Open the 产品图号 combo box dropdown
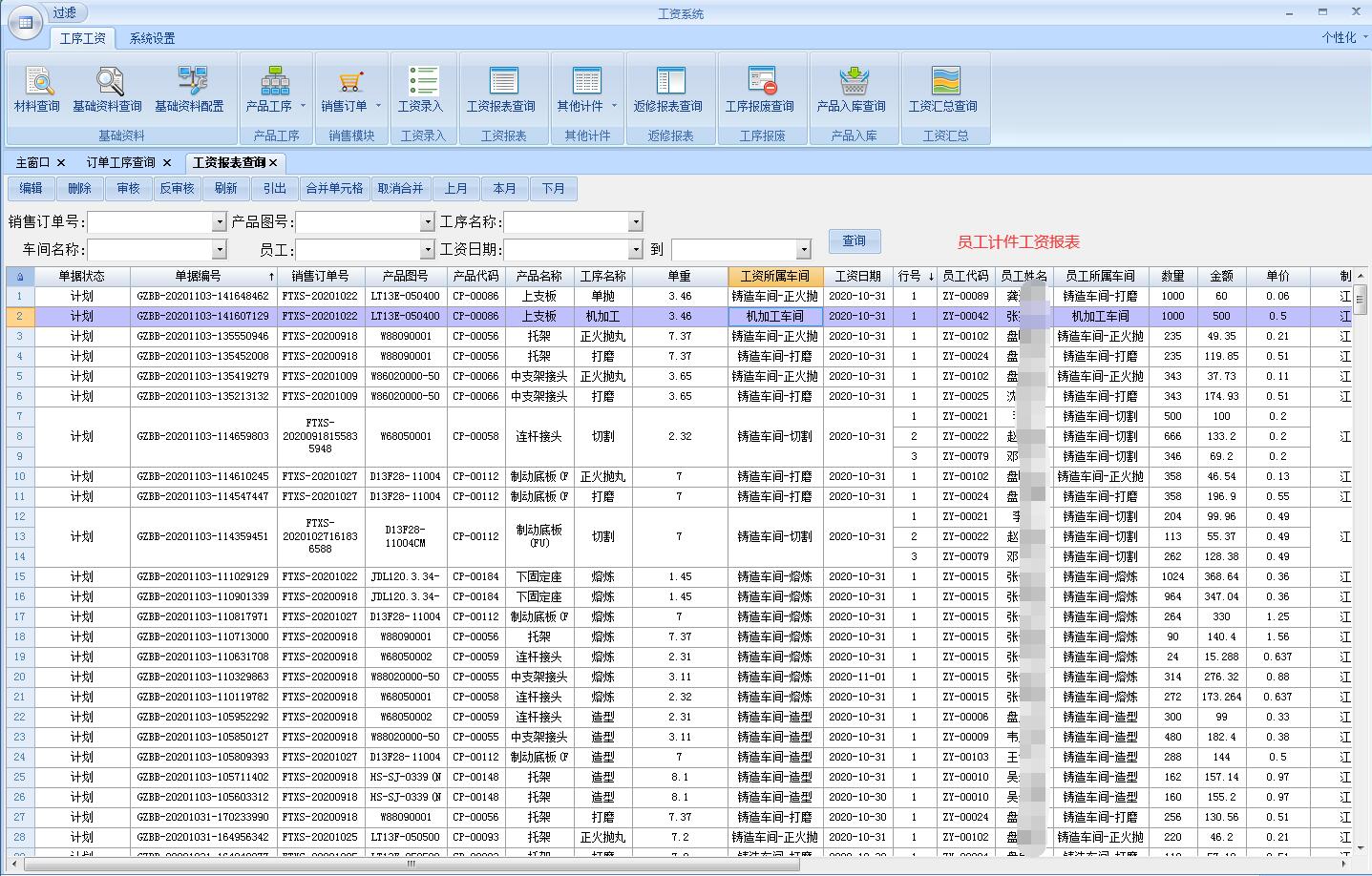 click(428, 221)
